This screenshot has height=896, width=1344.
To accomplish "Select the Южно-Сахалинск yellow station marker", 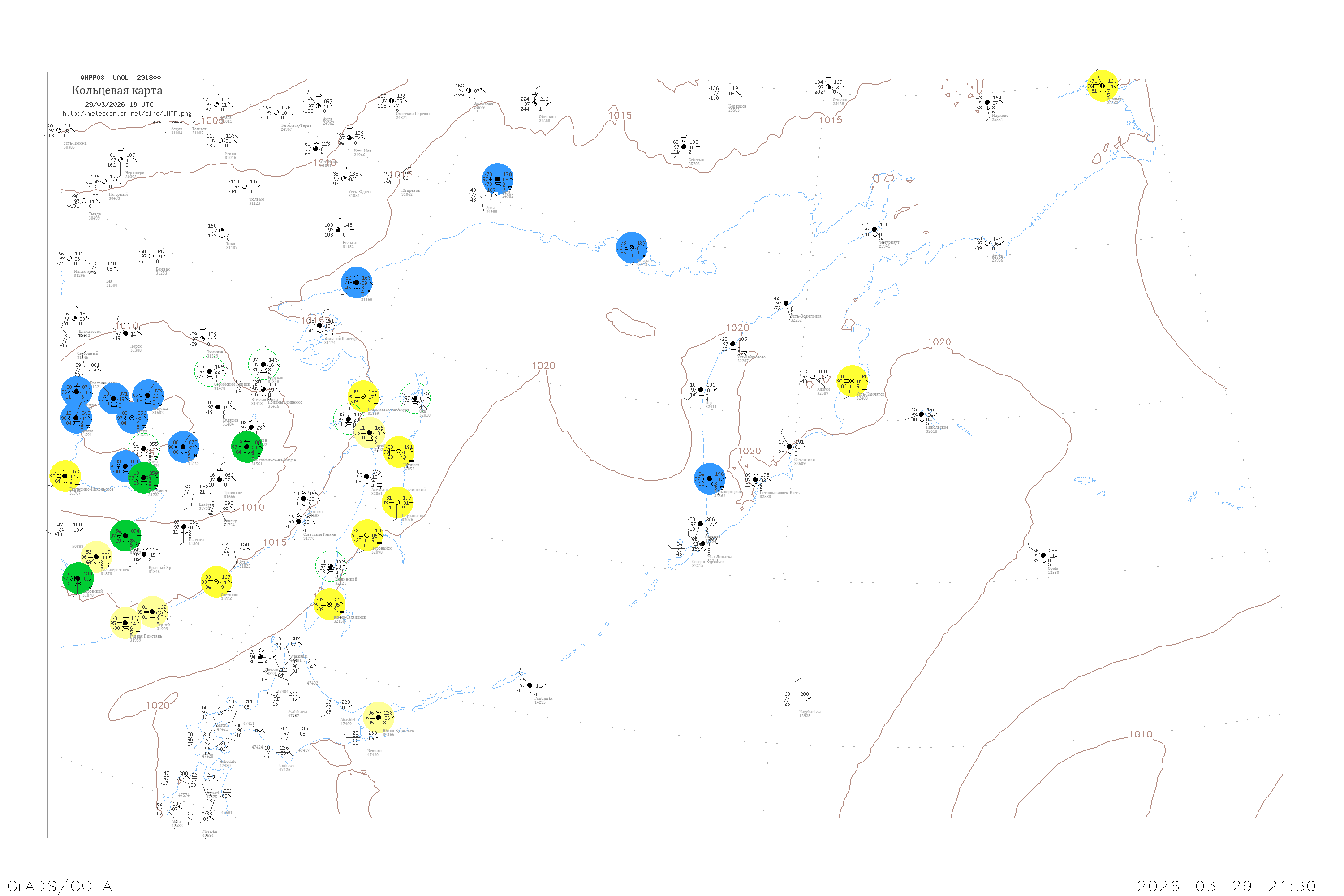I will [x=329, y=604].
